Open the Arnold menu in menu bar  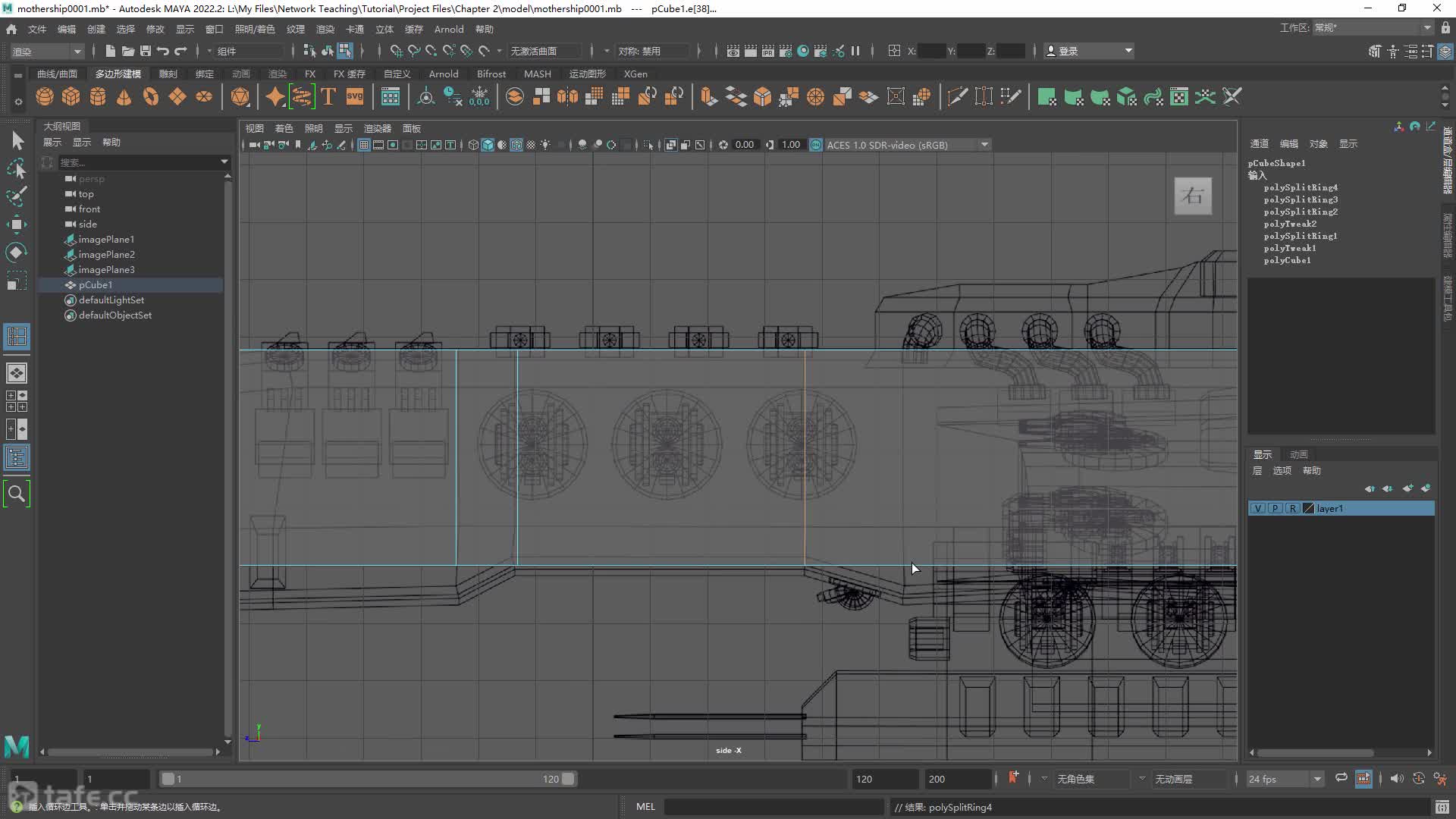pyautogui.click(x=448, y=29)
